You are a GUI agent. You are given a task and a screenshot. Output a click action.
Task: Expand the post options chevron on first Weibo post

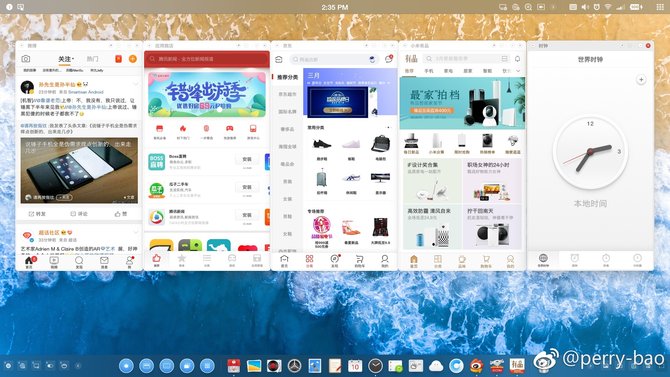pos(135,83)
